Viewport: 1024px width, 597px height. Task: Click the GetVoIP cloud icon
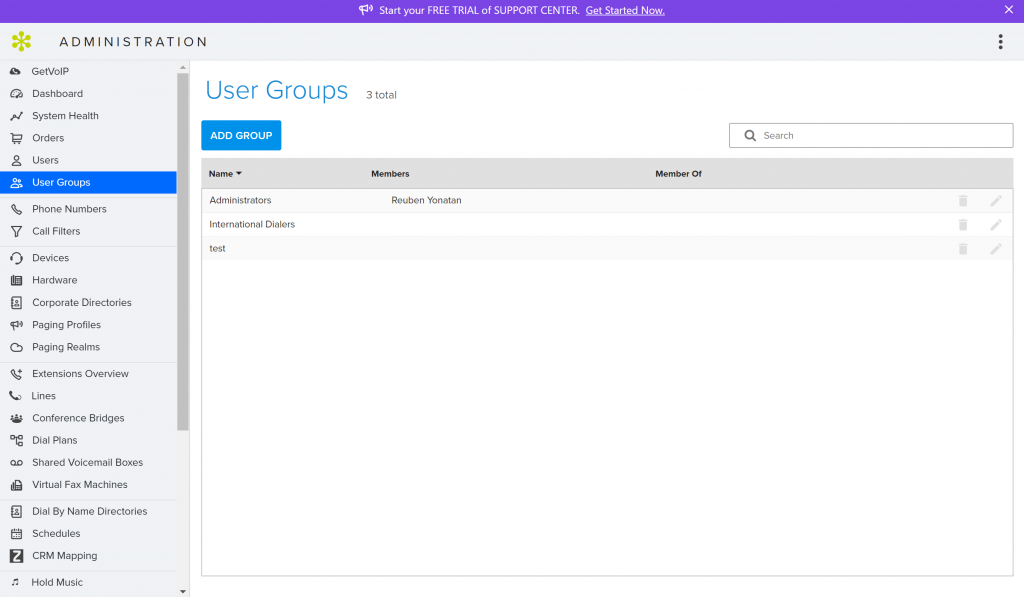pyautogui.click(x=16, y=71)
